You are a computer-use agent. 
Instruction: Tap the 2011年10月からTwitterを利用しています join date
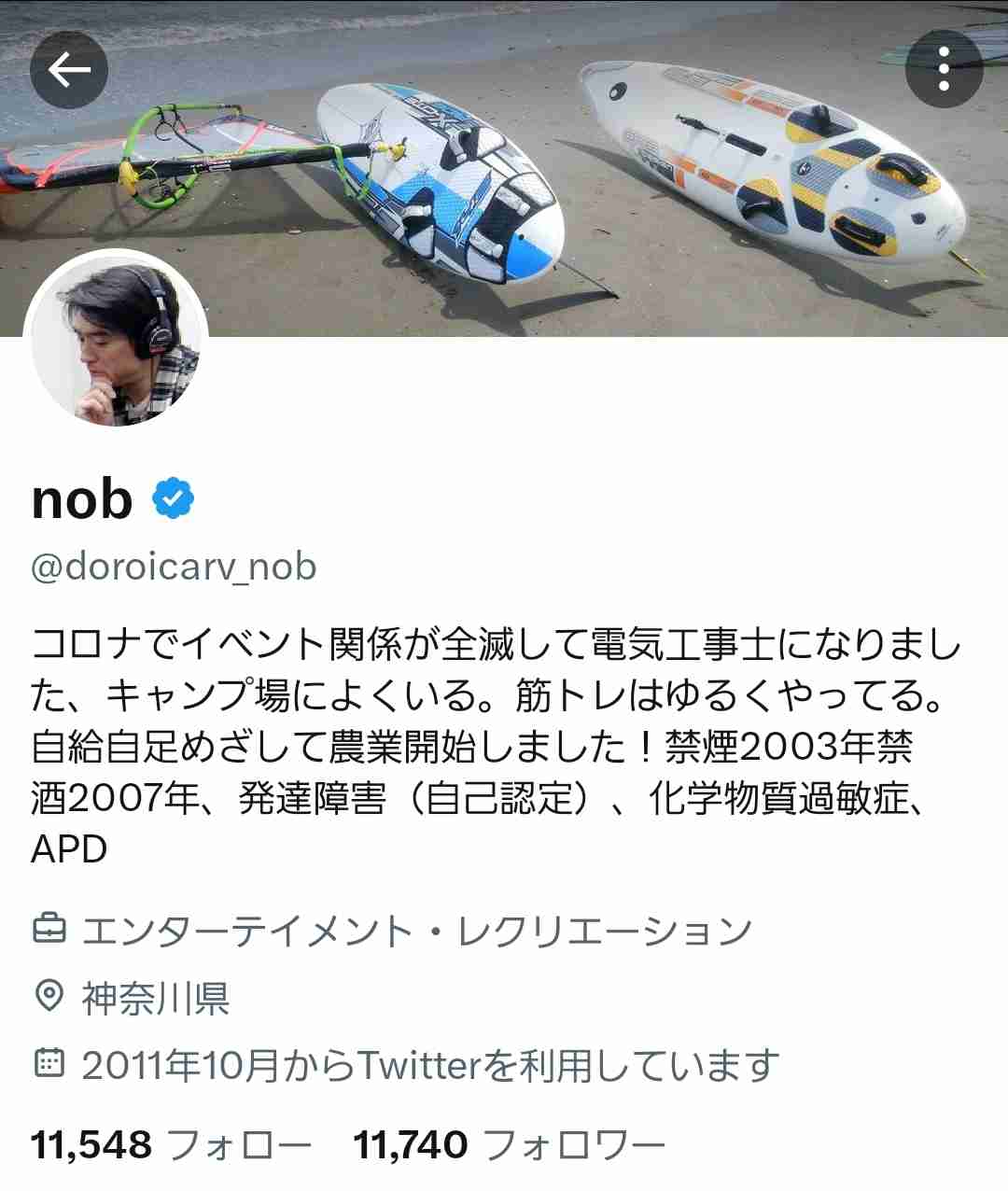(430, 1065)
